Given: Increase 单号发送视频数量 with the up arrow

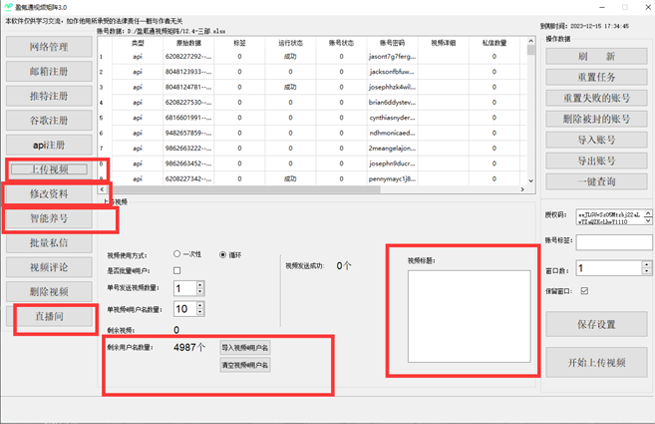Looking at the screenshot, I should point(199,284).
